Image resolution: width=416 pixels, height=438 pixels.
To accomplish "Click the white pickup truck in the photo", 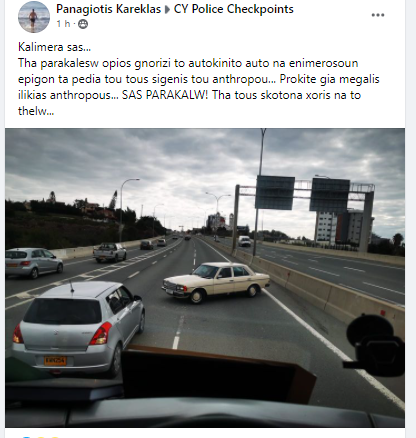I will pos(109,252).
